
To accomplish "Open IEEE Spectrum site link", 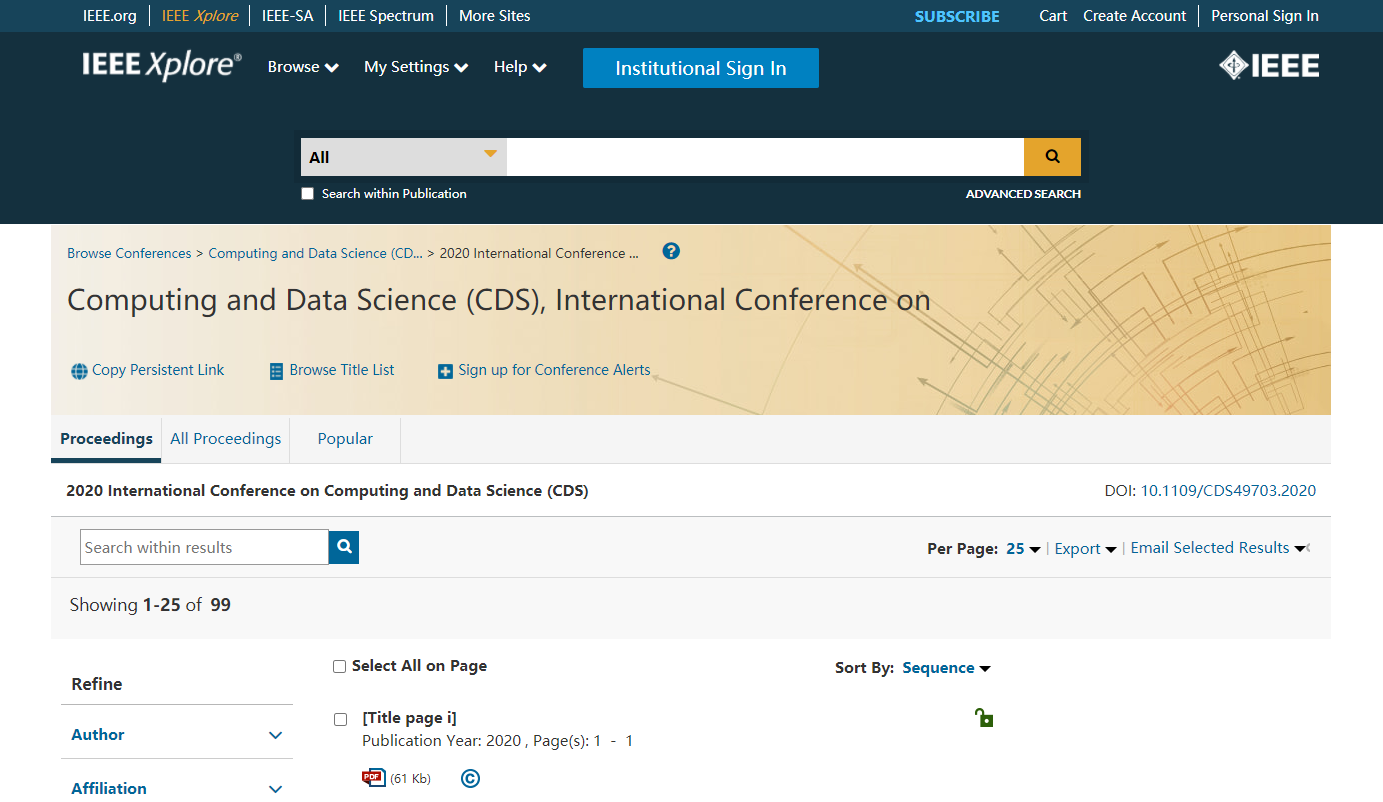I will [386, 16].
